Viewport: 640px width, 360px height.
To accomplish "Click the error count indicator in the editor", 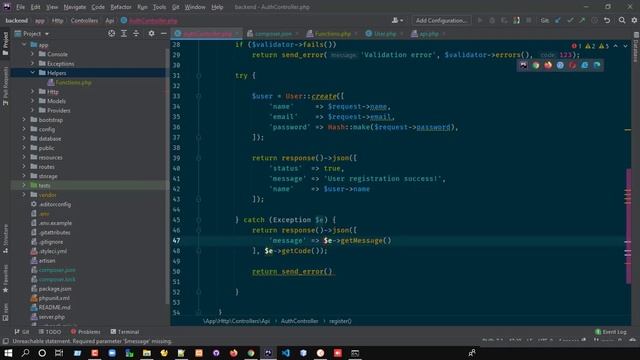I will tap(577, 46).
